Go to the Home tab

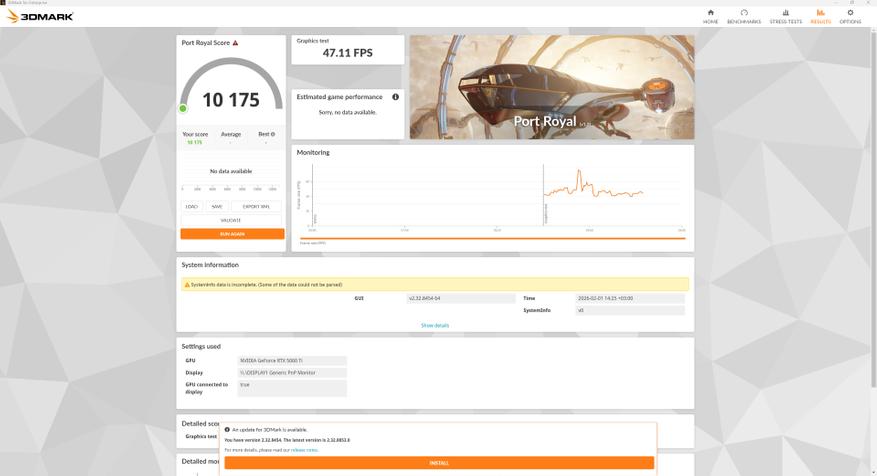(710, 16)
